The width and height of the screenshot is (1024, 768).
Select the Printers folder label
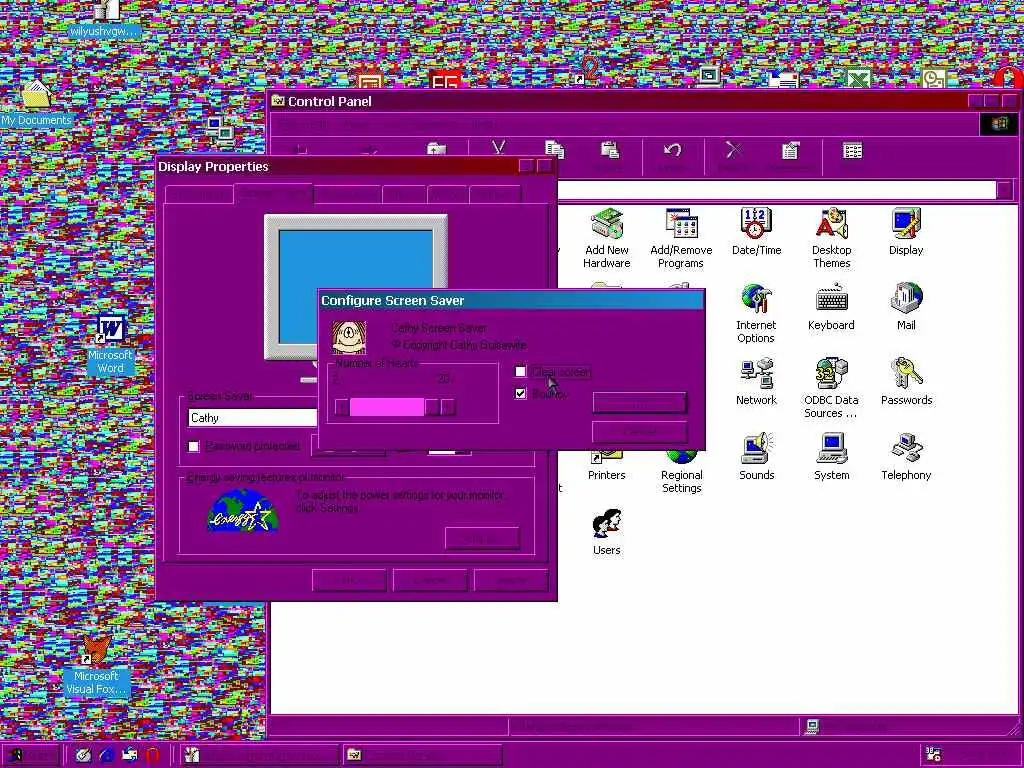pos(607,475)
